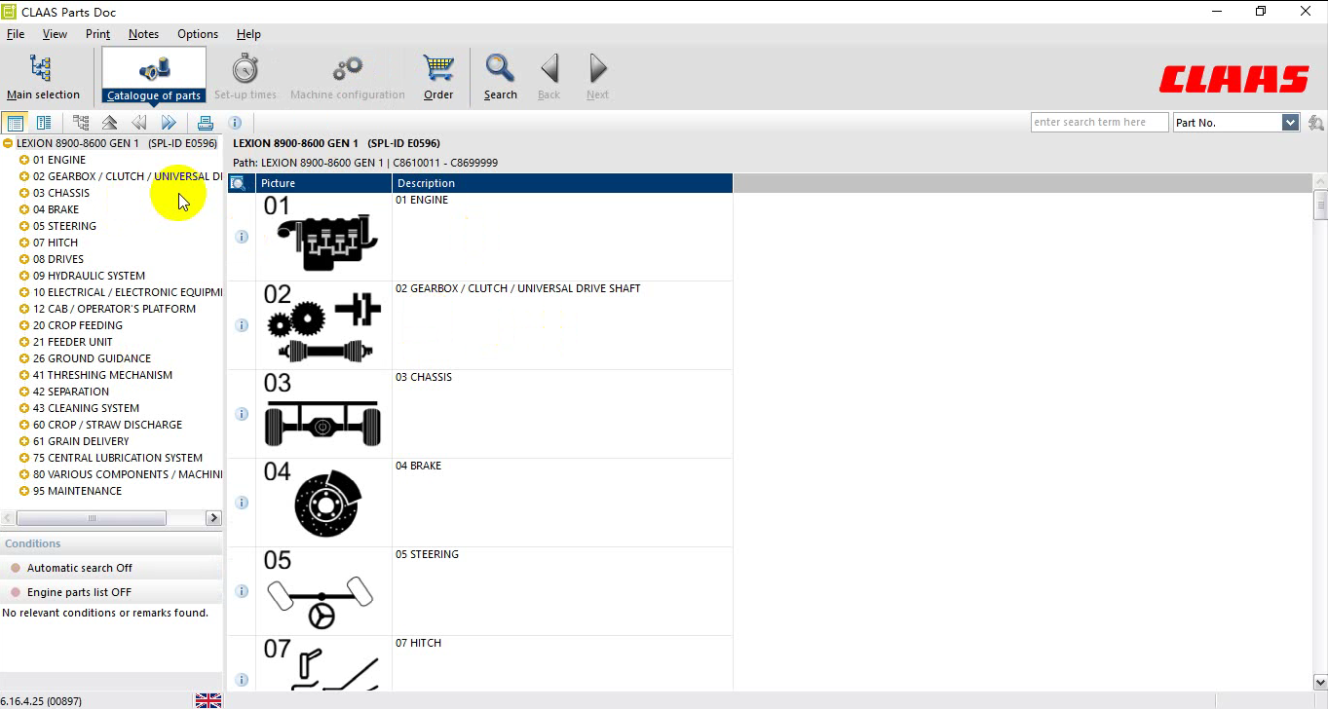Select 61 GRAIN DELIVERY in the tree

(x=81, y=441)
